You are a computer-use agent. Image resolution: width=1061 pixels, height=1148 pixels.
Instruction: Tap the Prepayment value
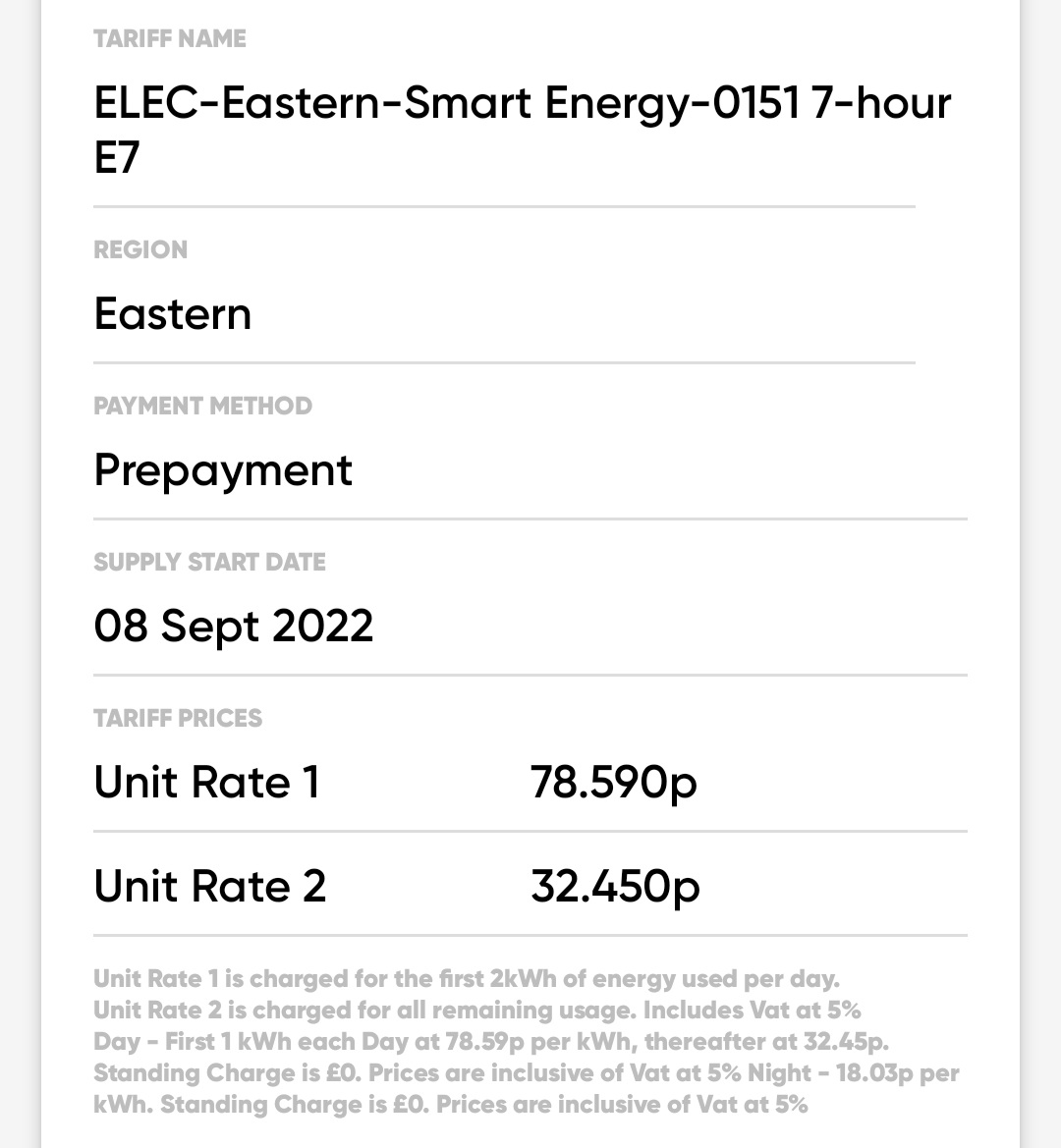[223, 470]
